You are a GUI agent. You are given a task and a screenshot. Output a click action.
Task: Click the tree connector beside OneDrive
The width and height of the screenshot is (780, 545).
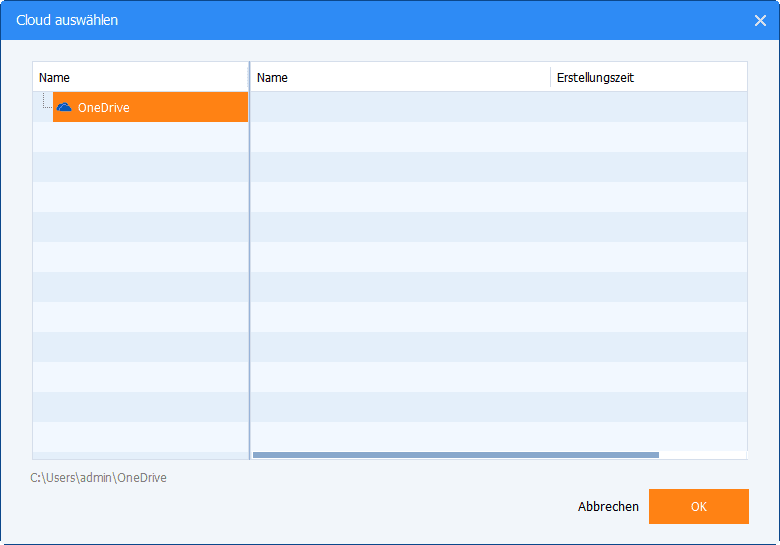45,105
